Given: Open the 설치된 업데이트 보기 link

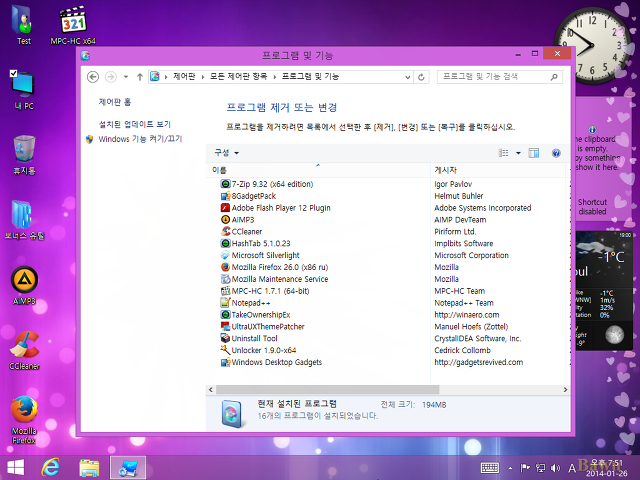Looking at the screenshot, I should coord(135,124).
